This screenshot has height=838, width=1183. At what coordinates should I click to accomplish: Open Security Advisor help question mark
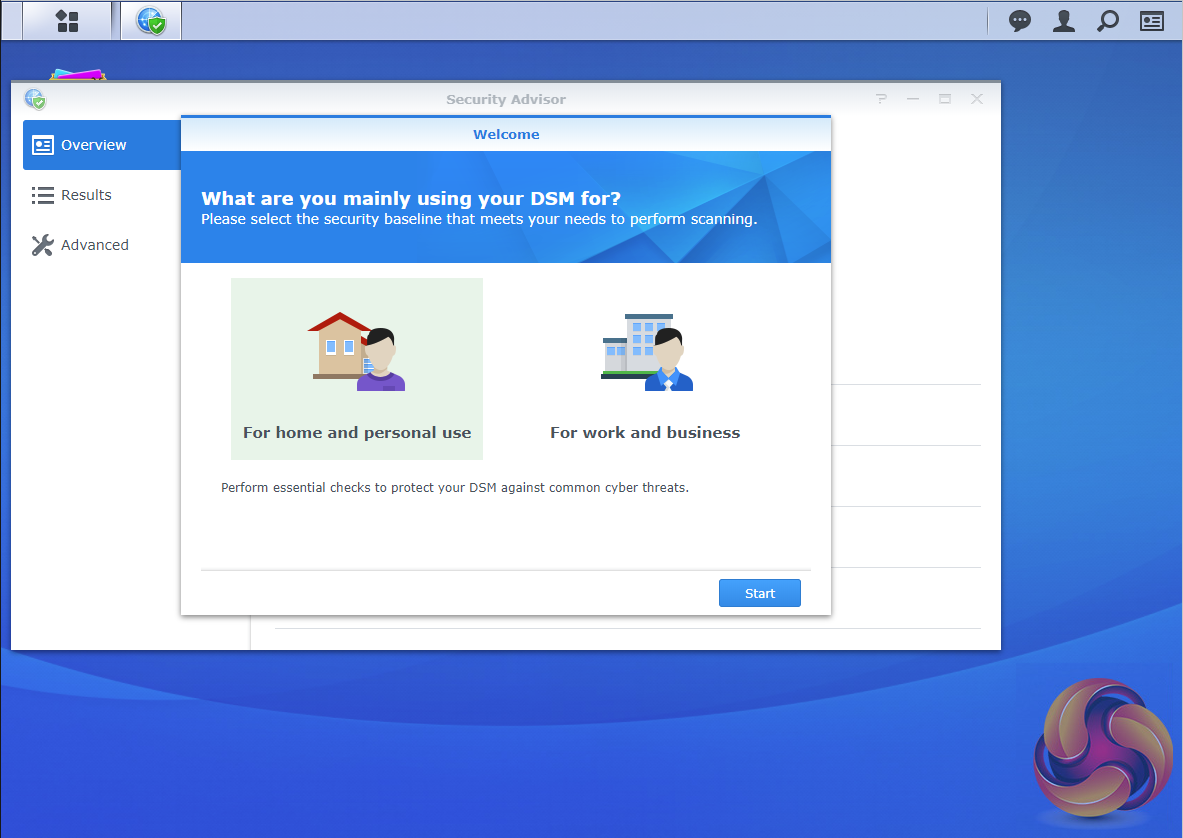(881, 99)
